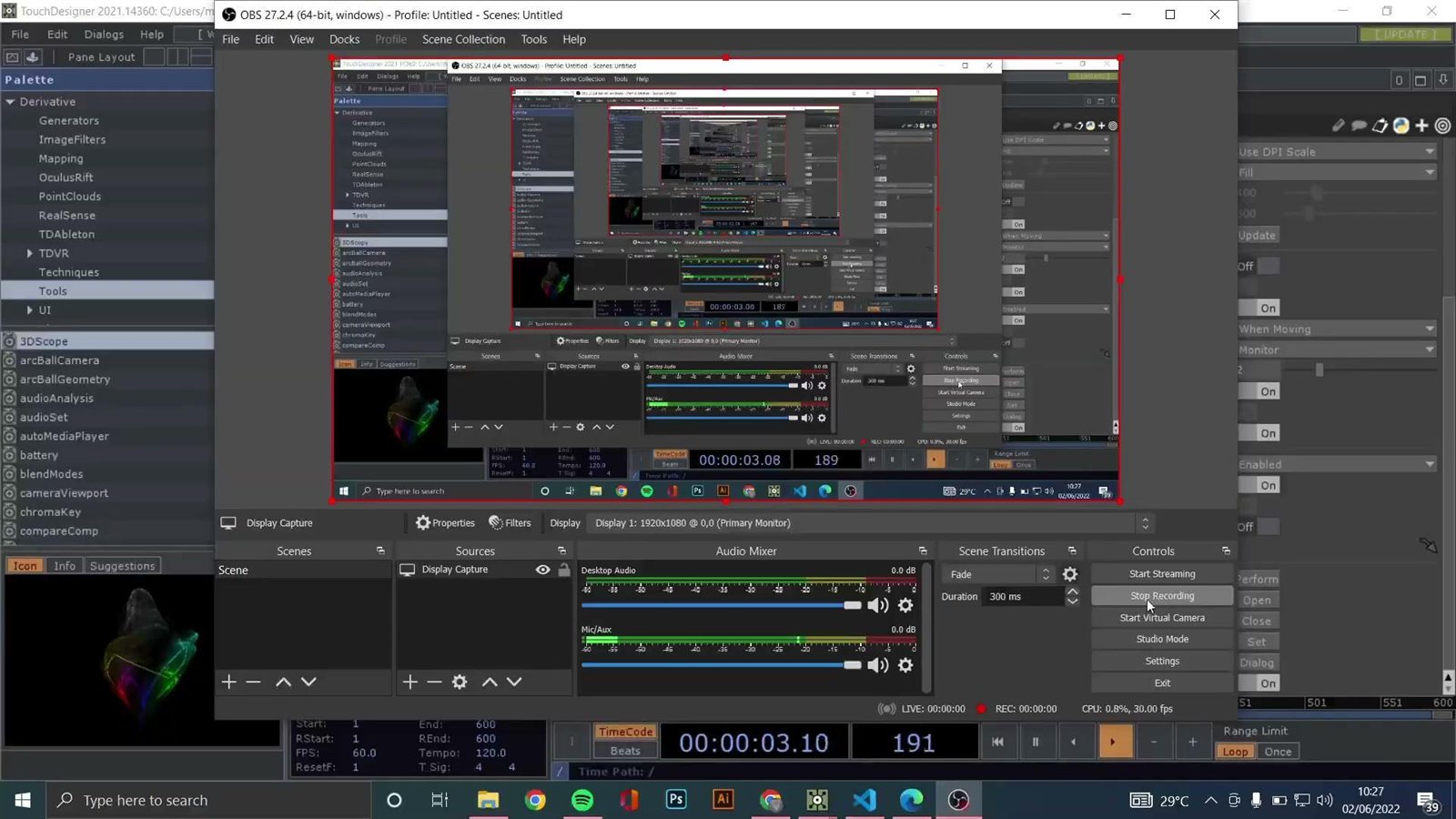The image size is (1456, 819).
Task: Mute the Desktop Audio speaker icon
Action: point(877,605)
